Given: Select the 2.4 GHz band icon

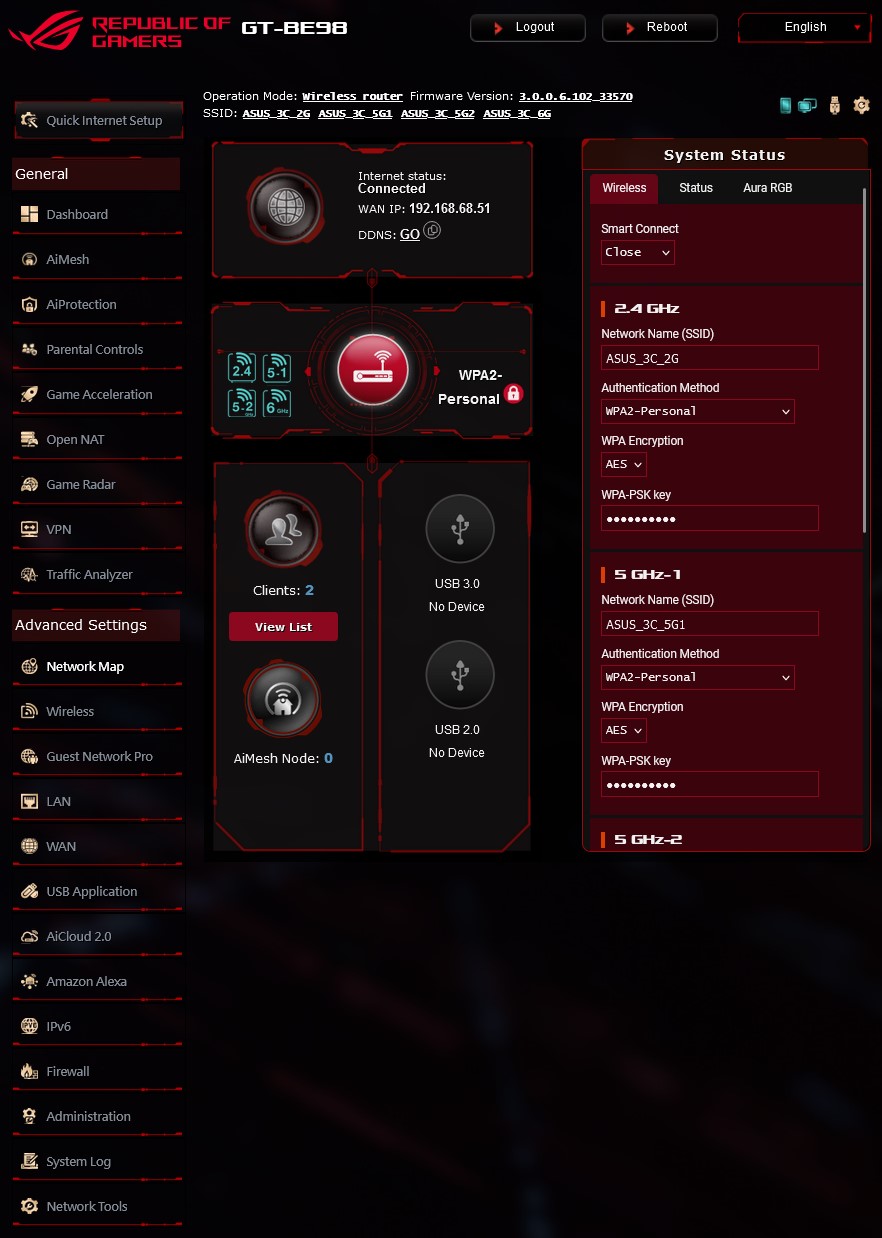Looking at the screenshot, I should (242, 368).
